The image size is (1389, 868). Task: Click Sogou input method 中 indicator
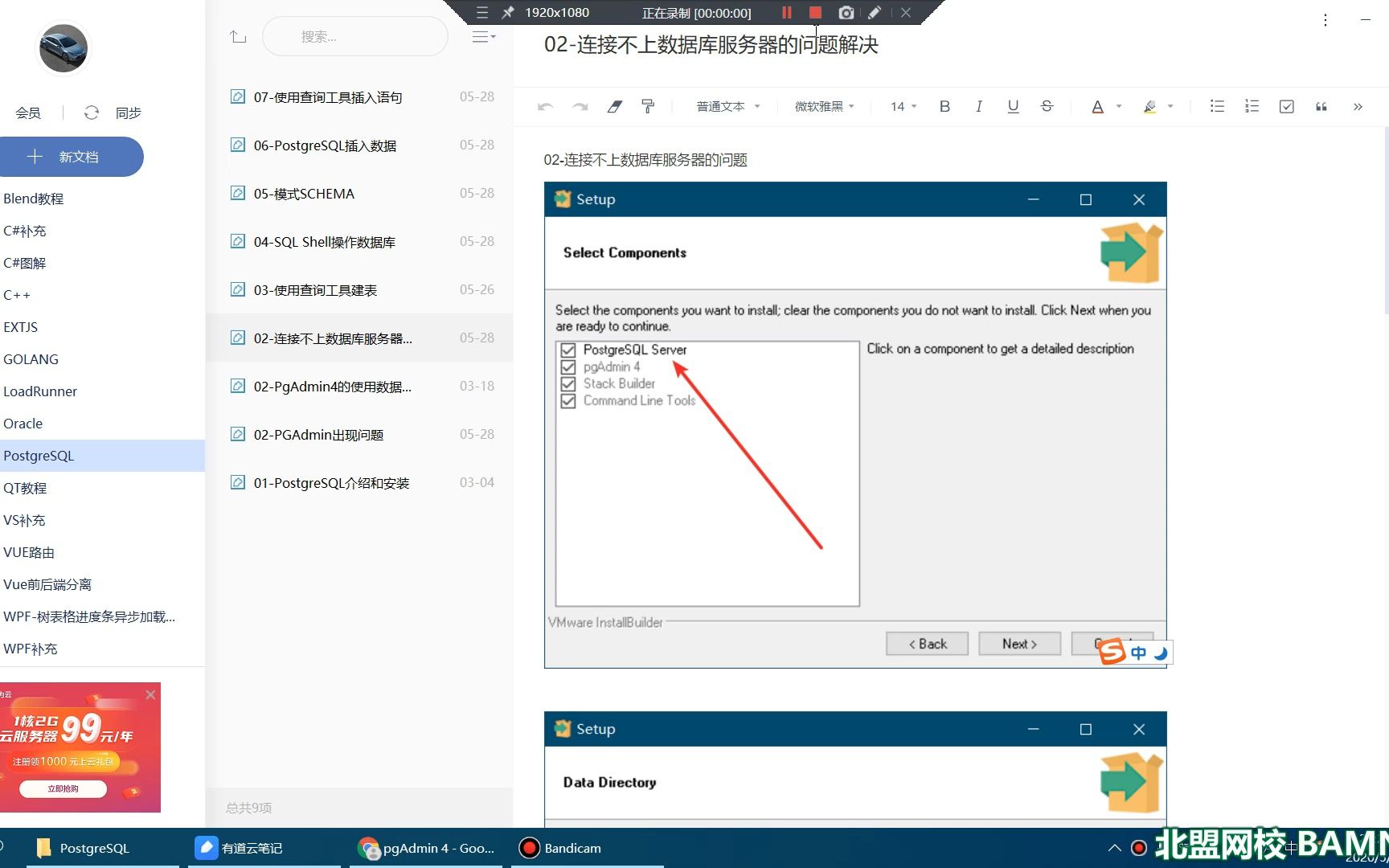(1138, 653)
